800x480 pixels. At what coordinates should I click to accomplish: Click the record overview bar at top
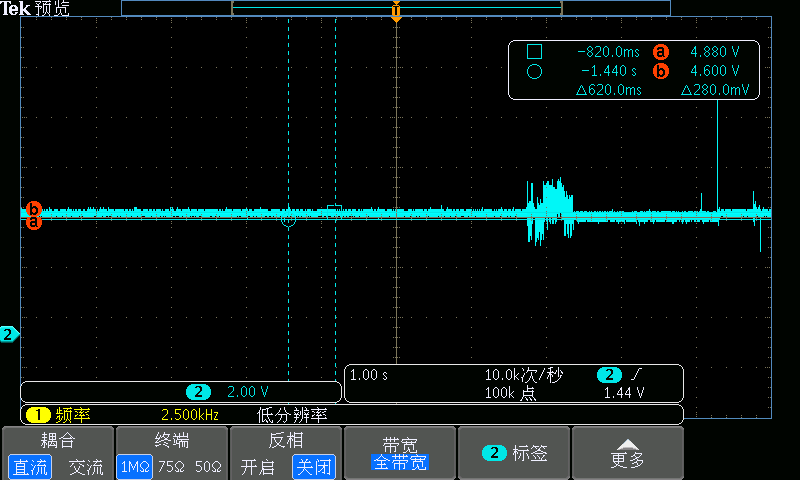[x=396, y=7]
